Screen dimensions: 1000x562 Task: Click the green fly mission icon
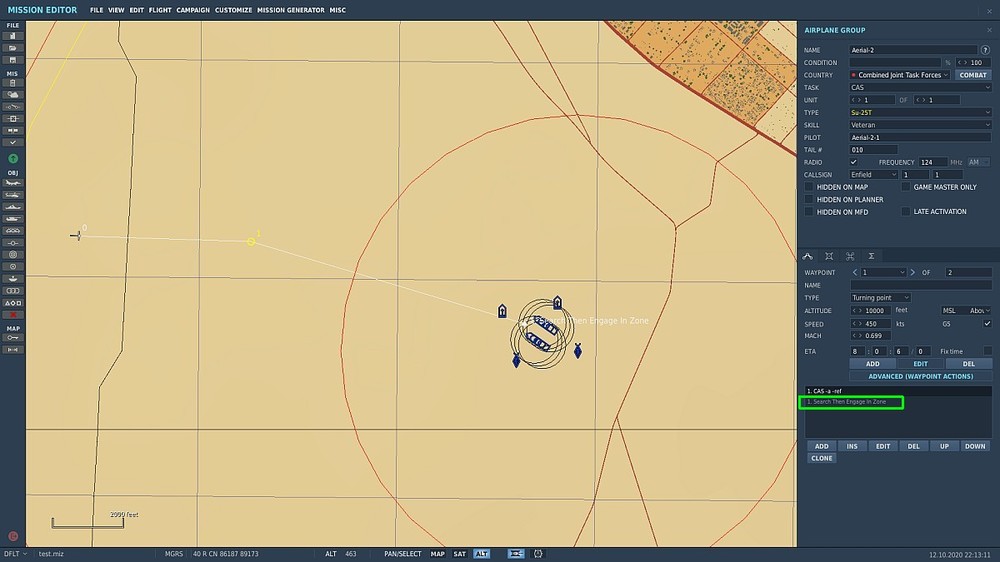tap(12, 159)
